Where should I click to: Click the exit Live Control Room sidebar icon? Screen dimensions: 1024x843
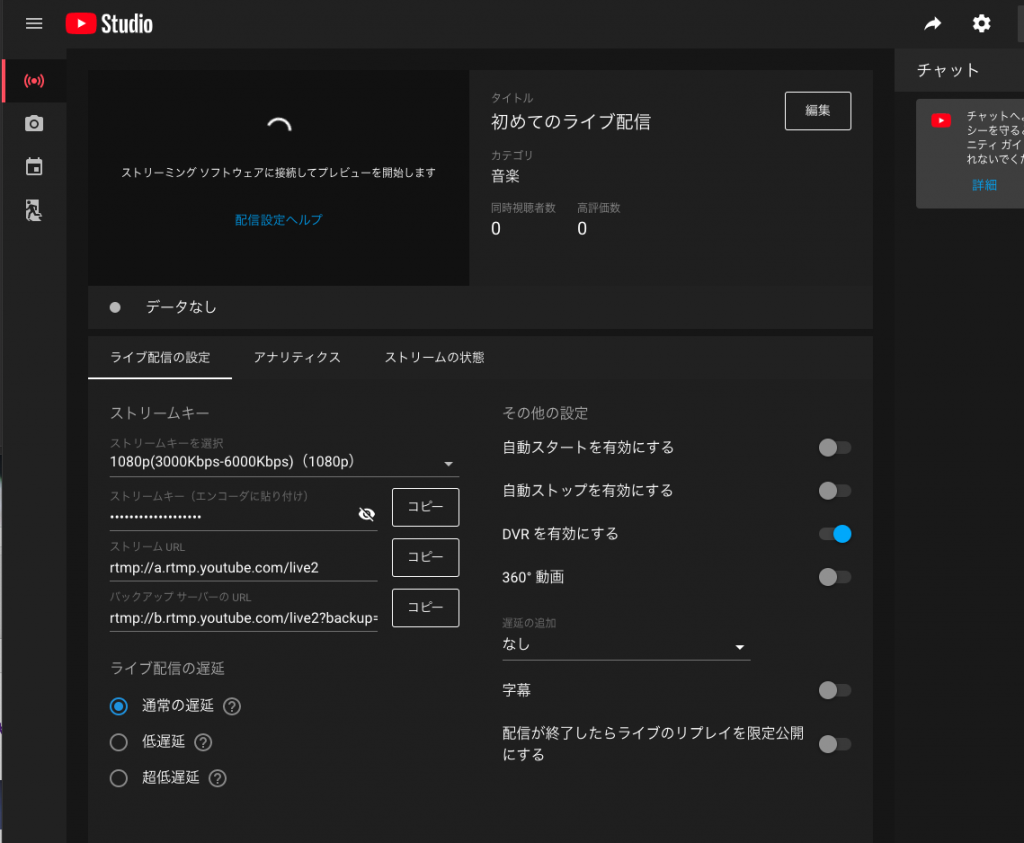[34, 210]
